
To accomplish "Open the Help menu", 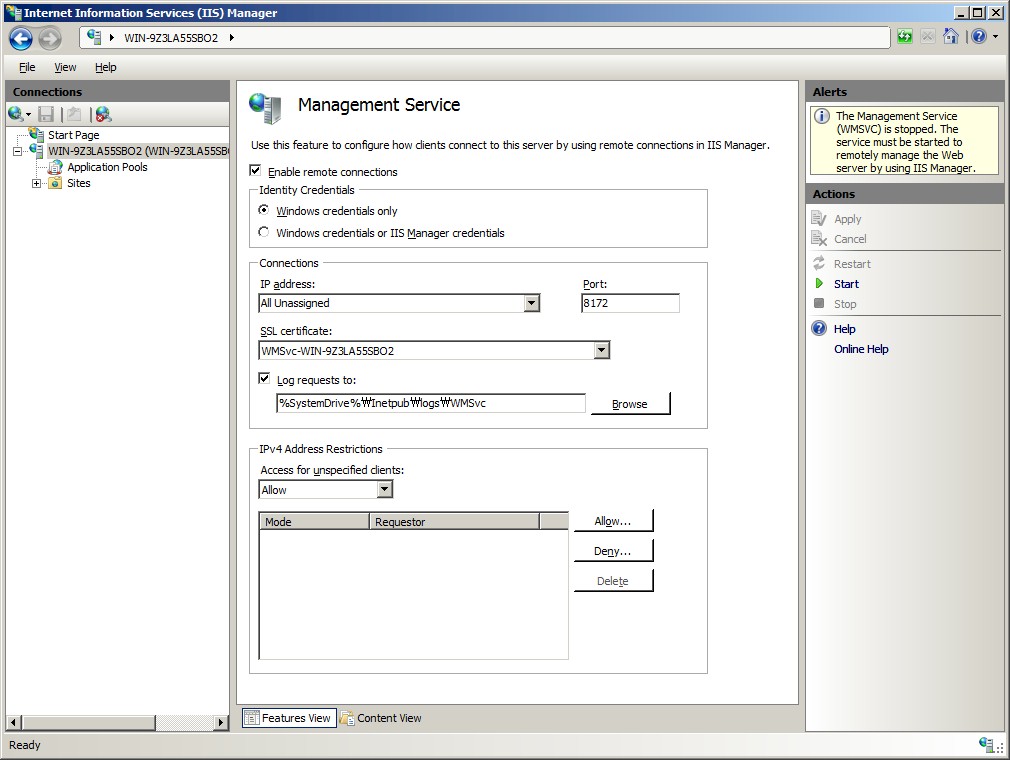I will [x=106, y=67].
